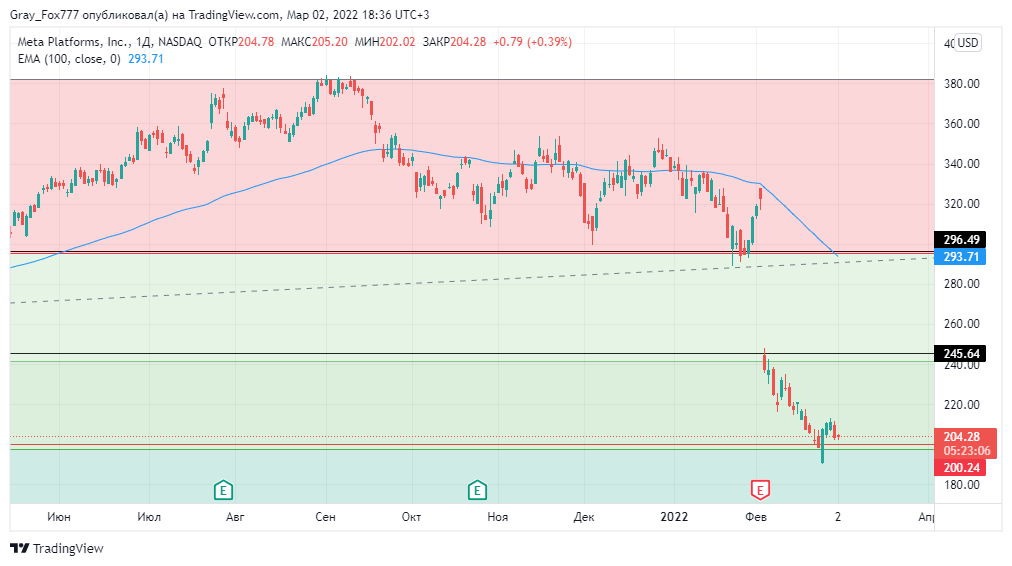Click the August earnings E marker
The image size is (1012, 566).
pyautogui.click(x=223, y=490)
